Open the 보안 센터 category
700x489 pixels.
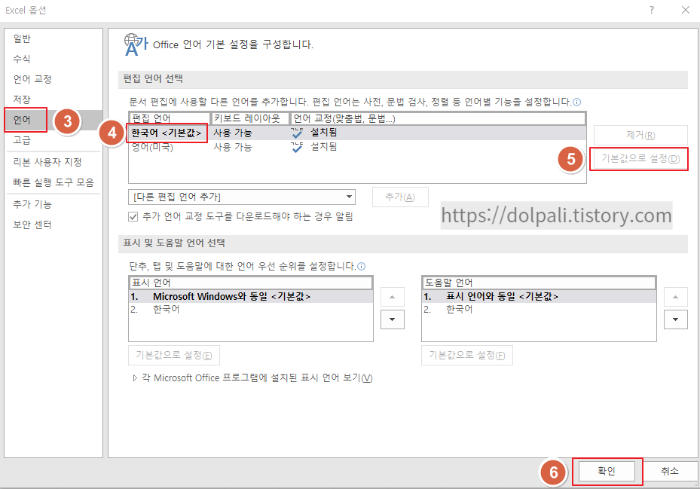coord(32,225)
